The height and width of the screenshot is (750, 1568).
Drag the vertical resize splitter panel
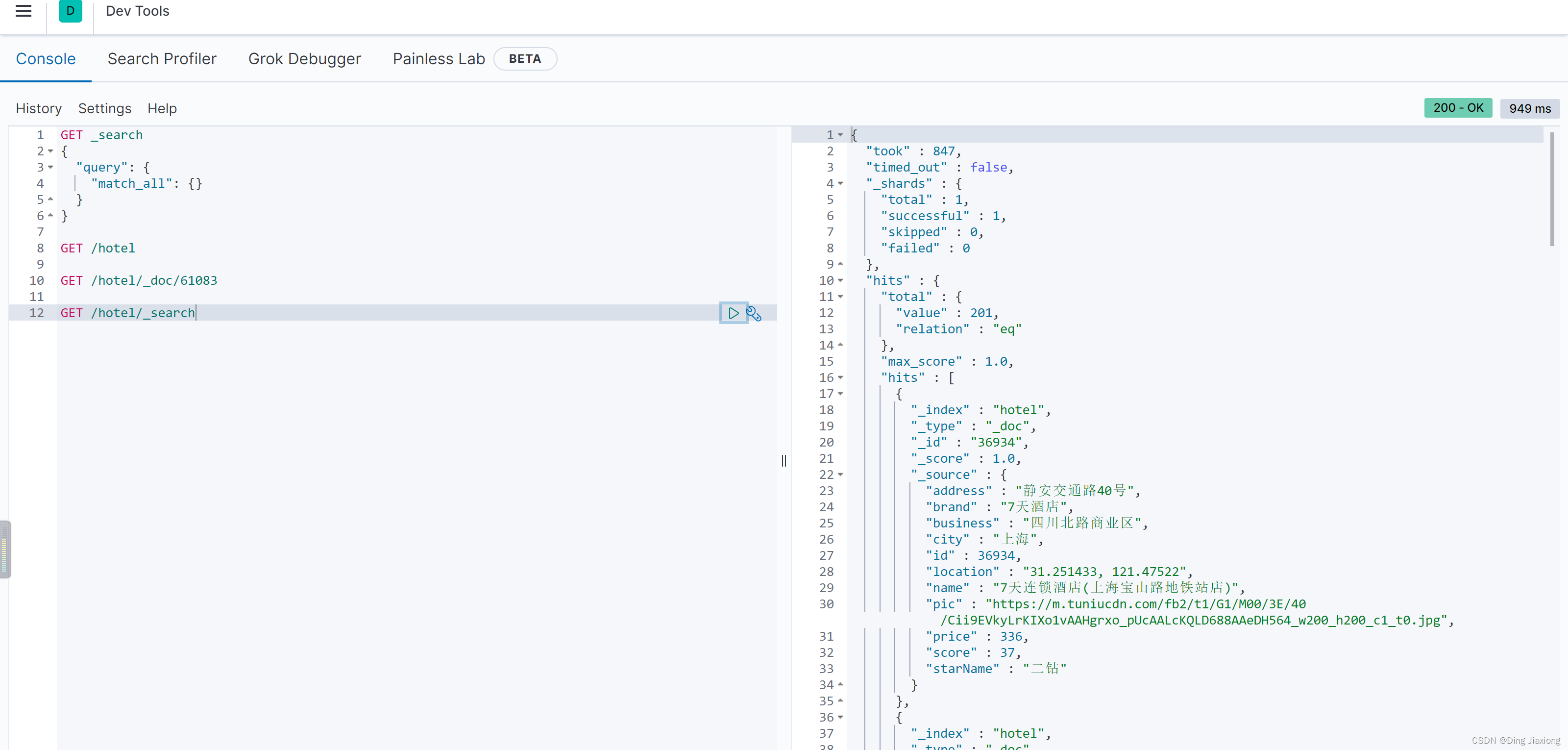pos(785,461)
